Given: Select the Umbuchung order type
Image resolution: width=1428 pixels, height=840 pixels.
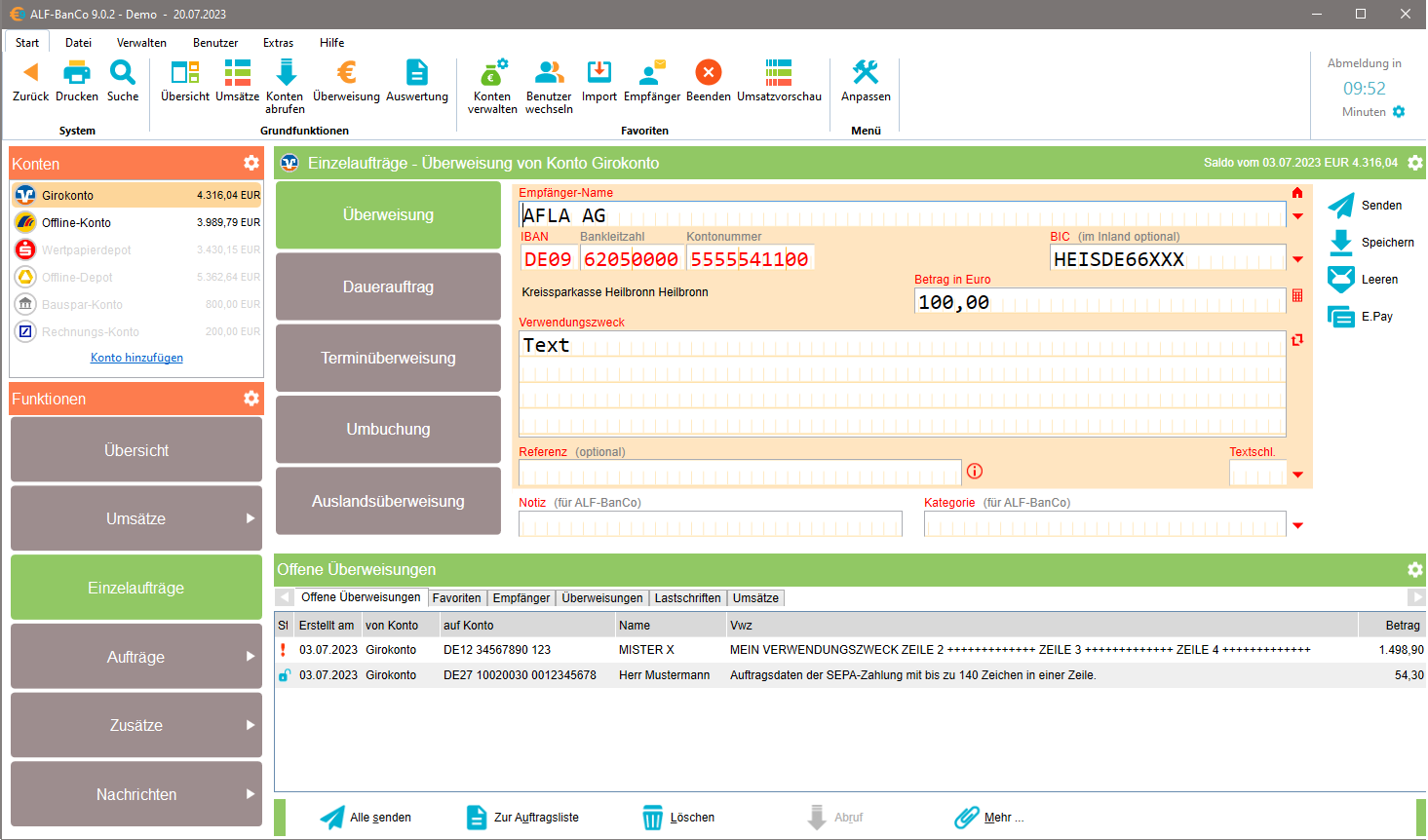Looking at the screenshot, I should coord(388,429).
